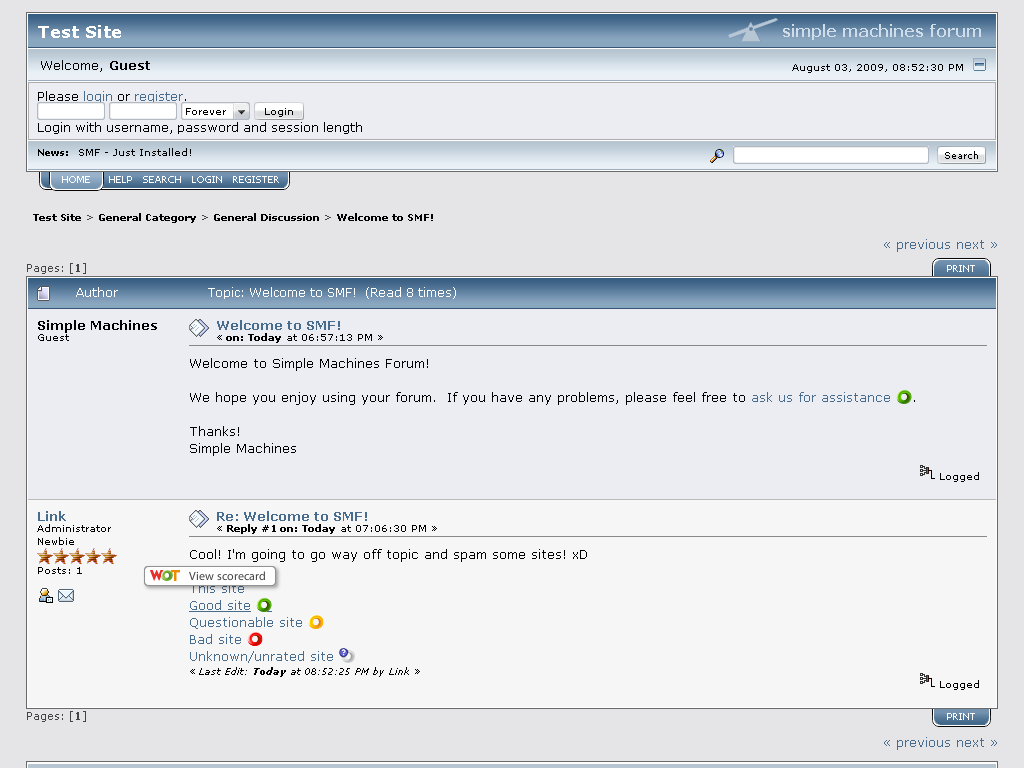This screenshot has height=768, width=1024.
Task: Click the Good site link
Action: 220,605
